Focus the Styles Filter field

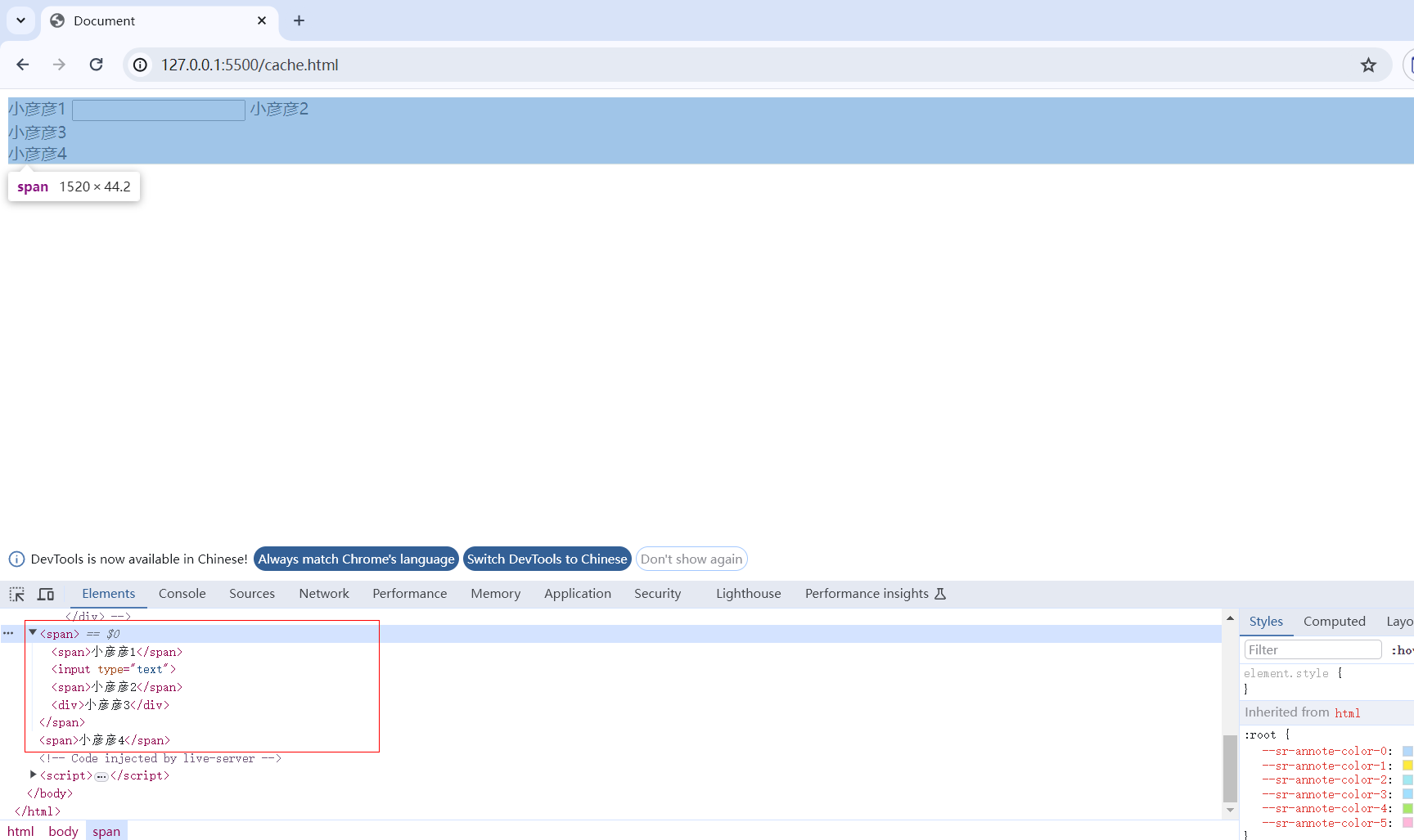pos(1313,650)
